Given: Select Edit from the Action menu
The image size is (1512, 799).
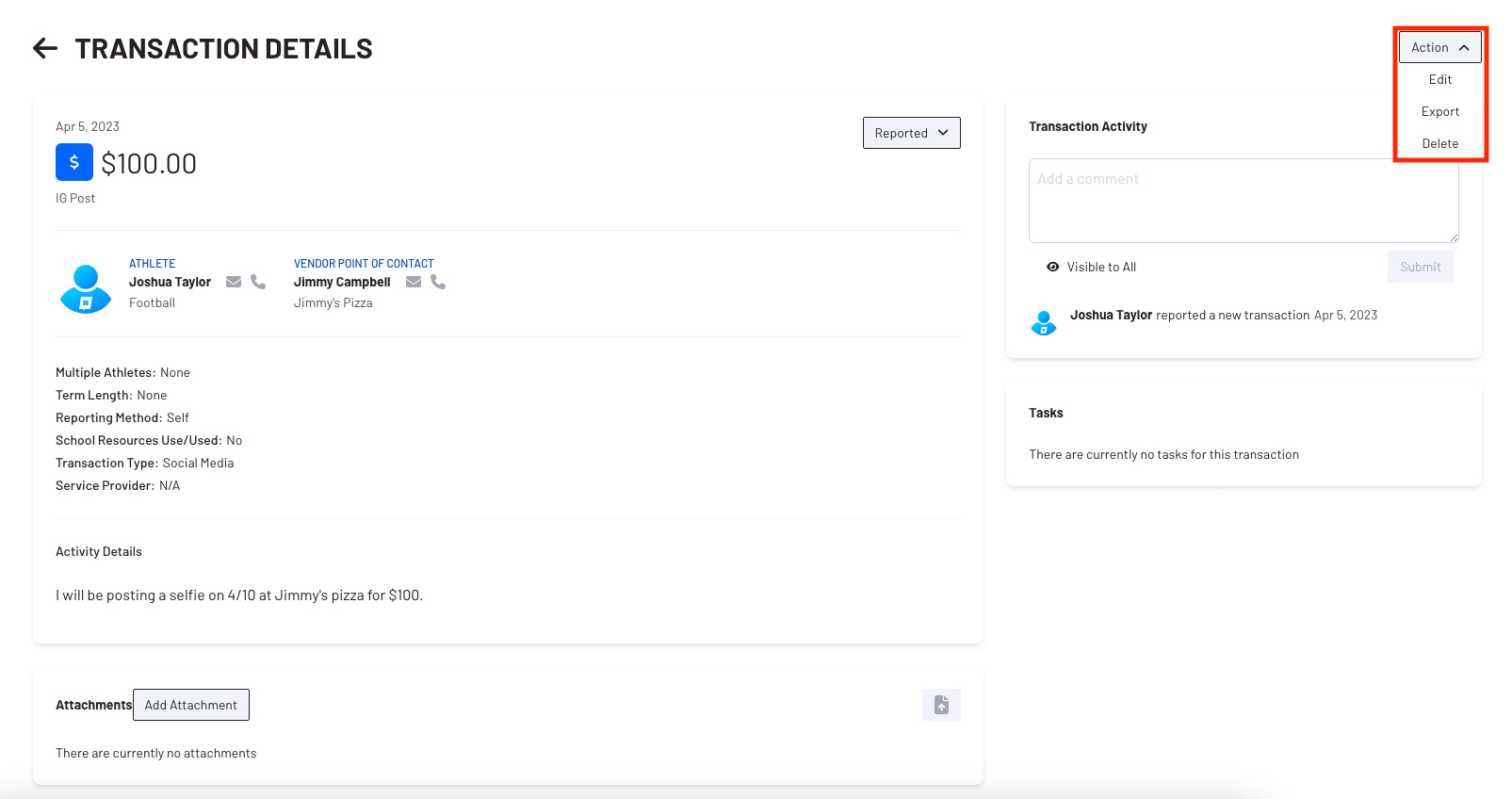Looking at the screenshot, I should [x=1439, y=80].
